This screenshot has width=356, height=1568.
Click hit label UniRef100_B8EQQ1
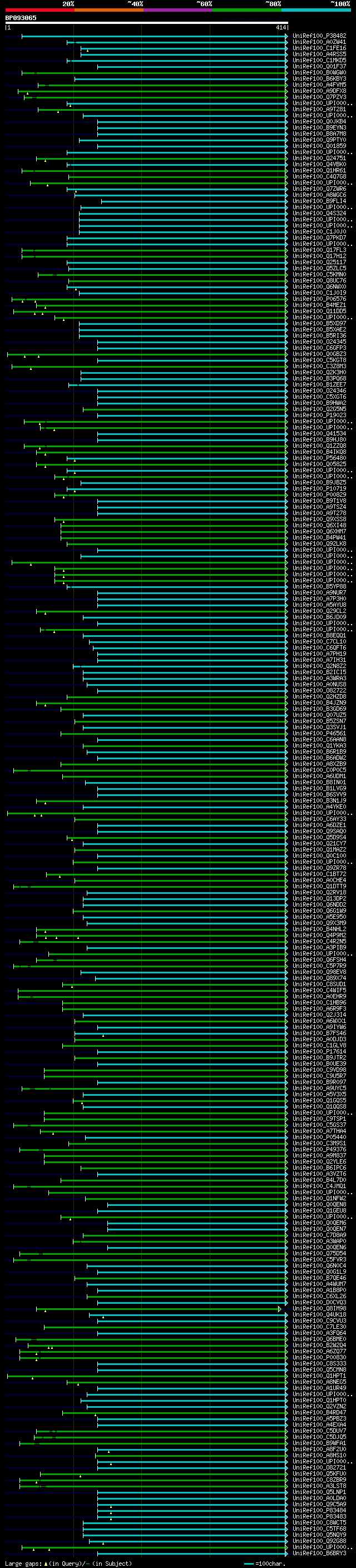pos(319,635)
